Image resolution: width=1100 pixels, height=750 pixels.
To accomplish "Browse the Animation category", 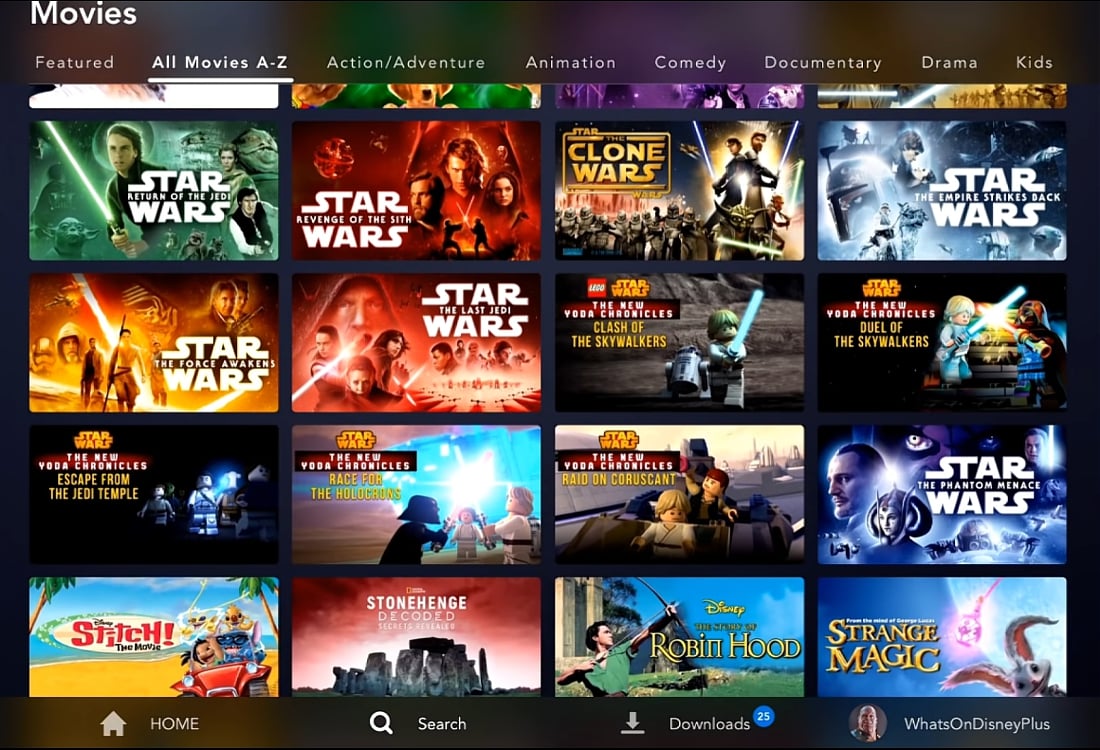I will point(570,62).
